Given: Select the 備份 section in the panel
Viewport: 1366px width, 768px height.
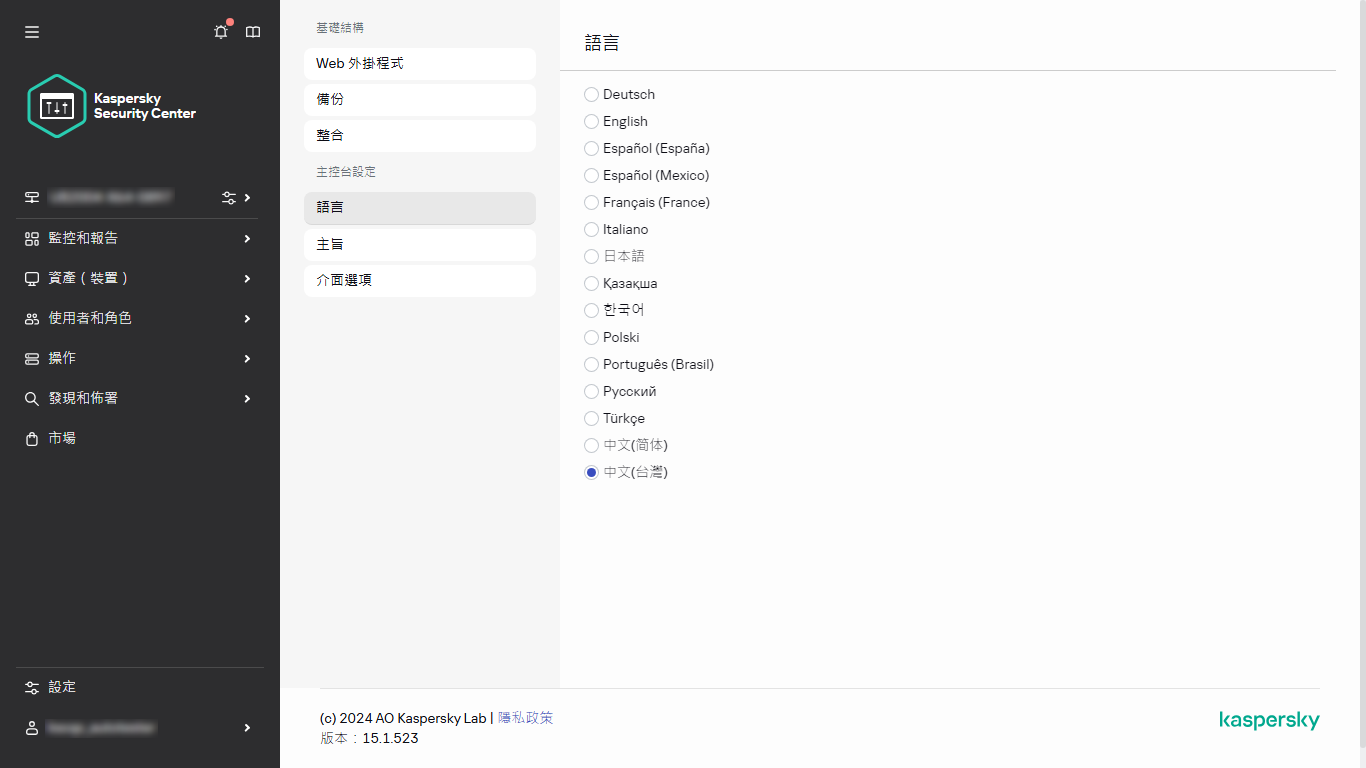Looking at the screenshot, I should pos(419,99).
